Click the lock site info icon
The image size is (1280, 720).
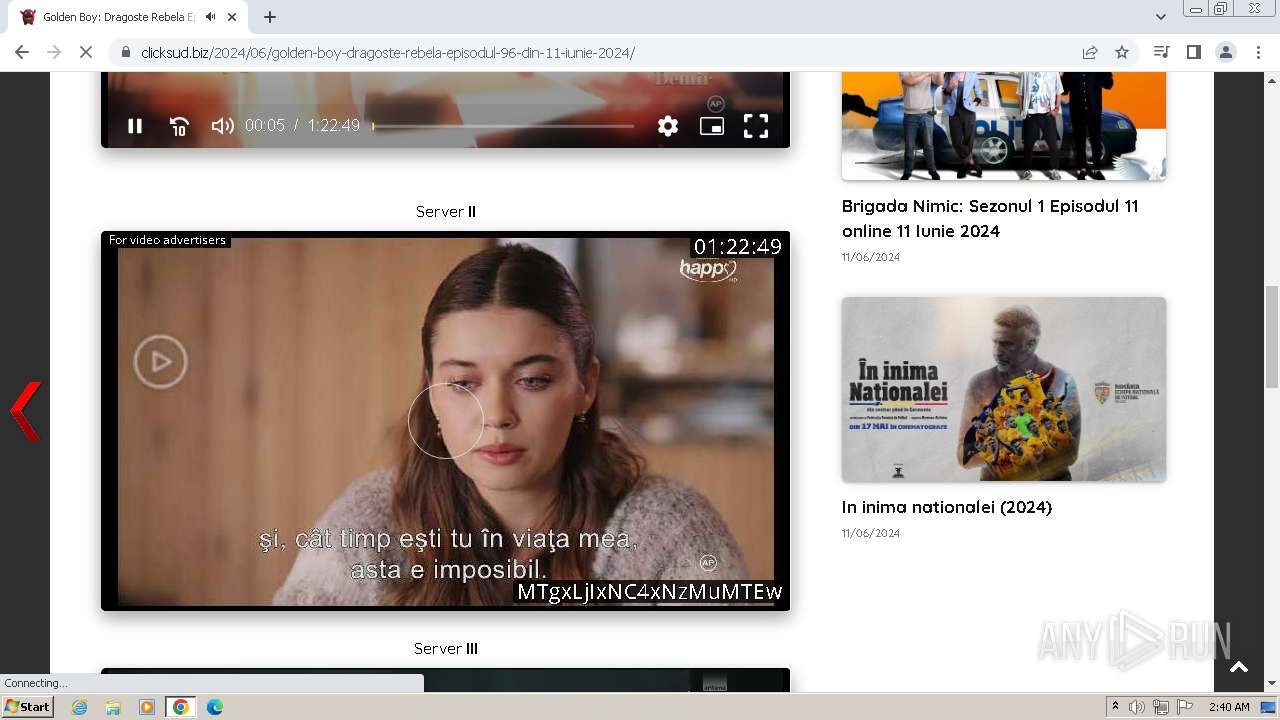pyautogui.click(x=126, y=52)
